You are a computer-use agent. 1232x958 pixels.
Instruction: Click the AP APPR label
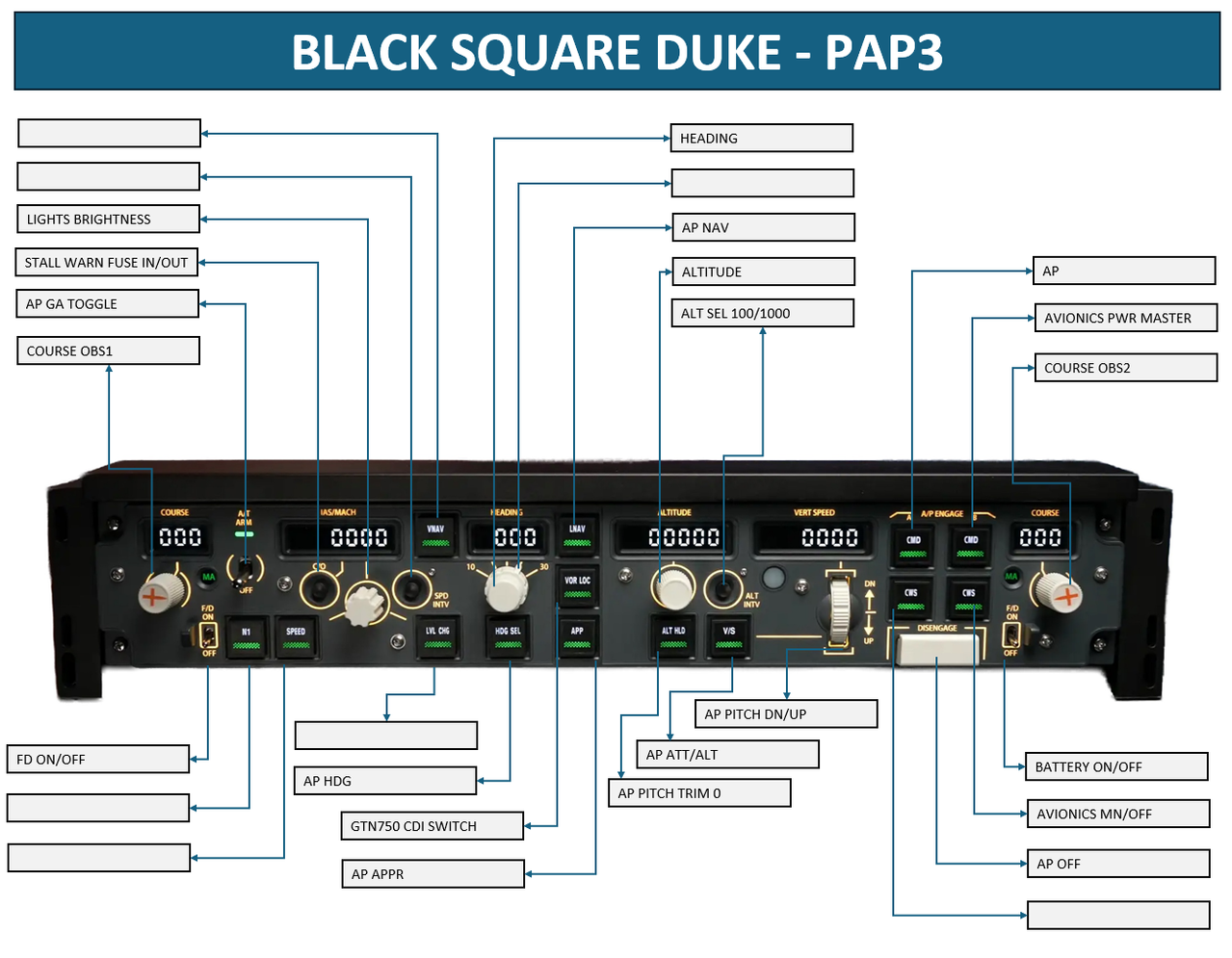click(x=433, y=874)
